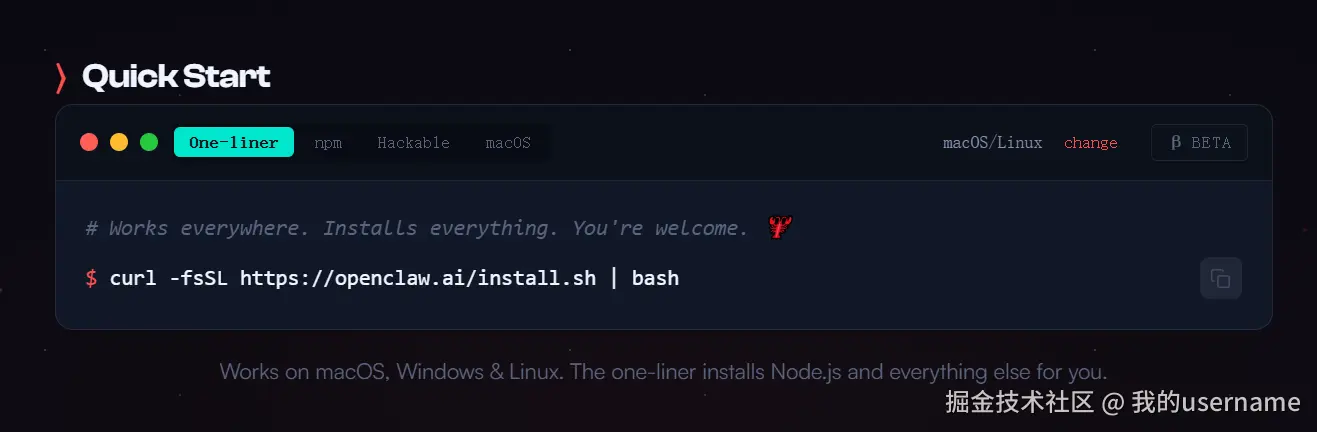This screenshot has height=432, width=1317.
Task: Open the Hackable tab
Action: point(413,143)
